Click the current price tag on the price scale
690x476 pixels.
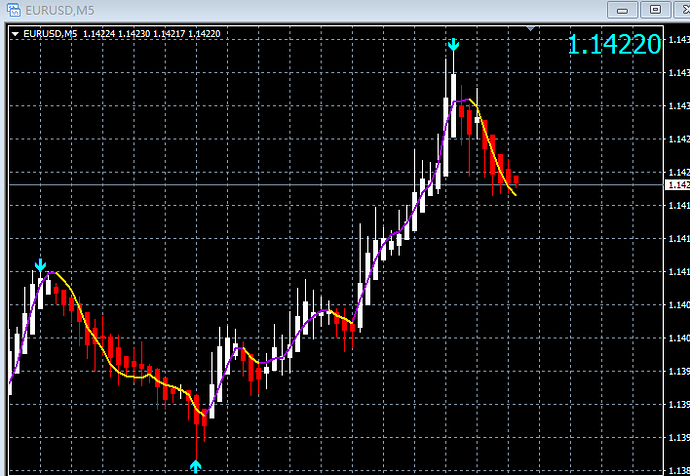(677, 185)
